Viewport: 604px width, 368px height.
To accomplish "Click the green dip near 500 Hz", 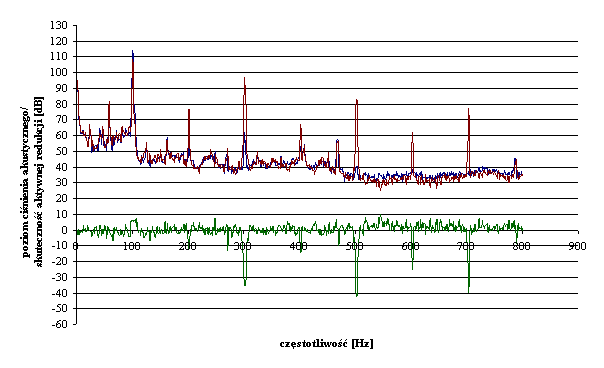I will click(x=356, y=295).
